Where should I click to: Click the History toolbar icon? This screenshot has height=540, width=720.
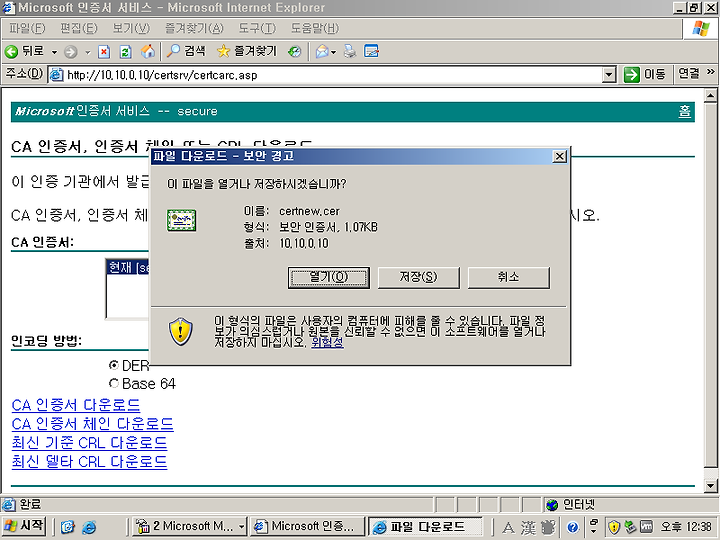tap(294, 51)
